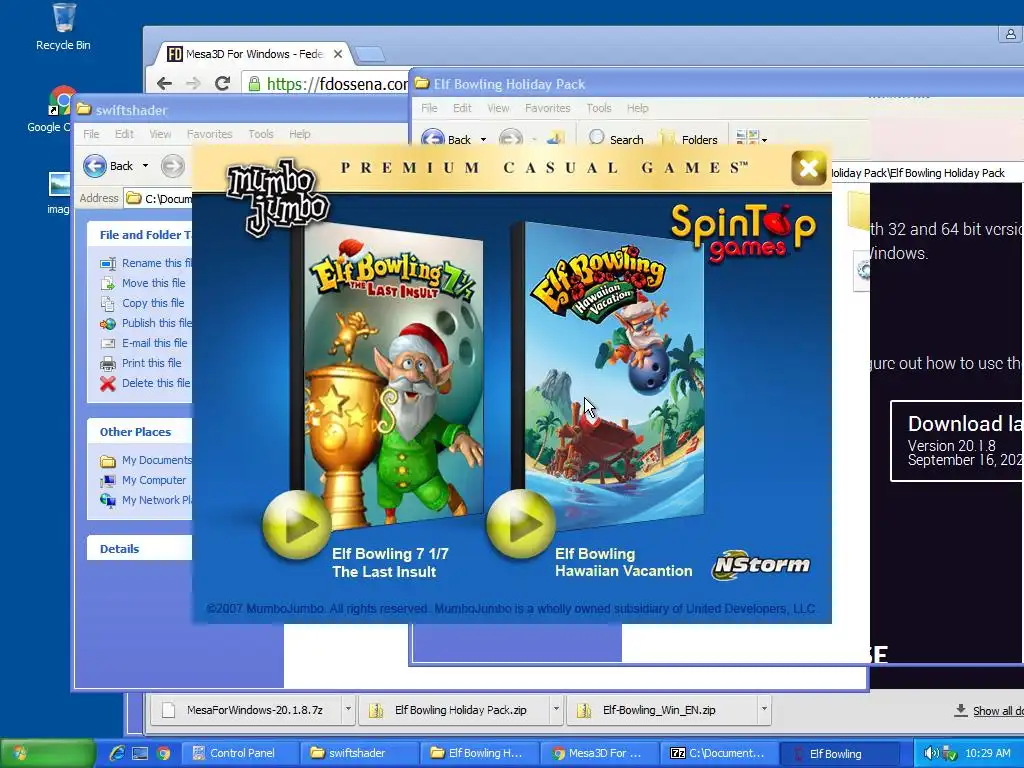Open the Recycle Bin on desktop
Image resolution: width=1024 pixels, height=768 pixels.
click(x=63, y=27)
